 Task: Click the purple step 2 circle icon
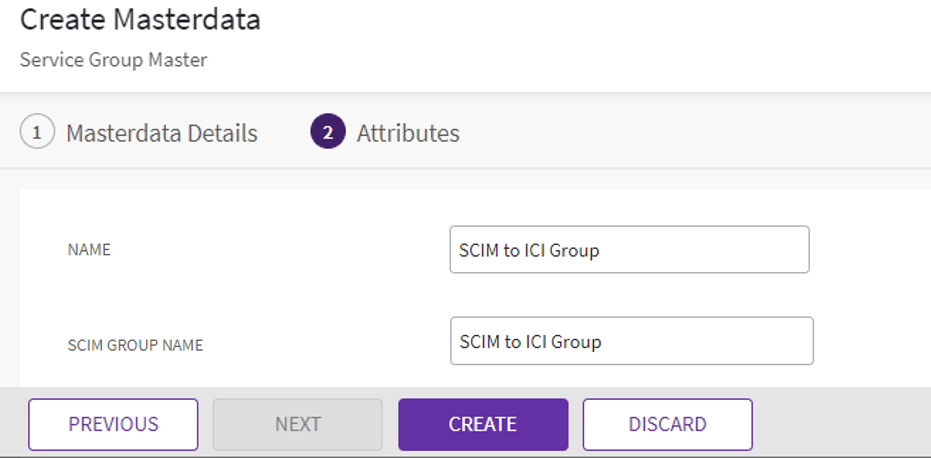click(x=328, y=132)
